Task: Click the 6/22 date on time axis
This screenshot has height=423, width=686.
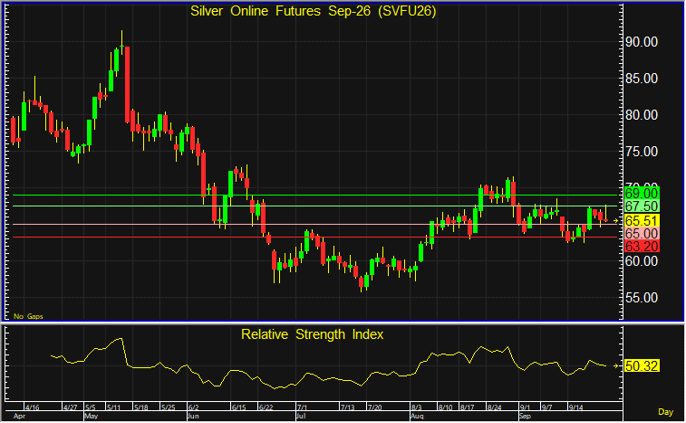Action: [266, 407]
